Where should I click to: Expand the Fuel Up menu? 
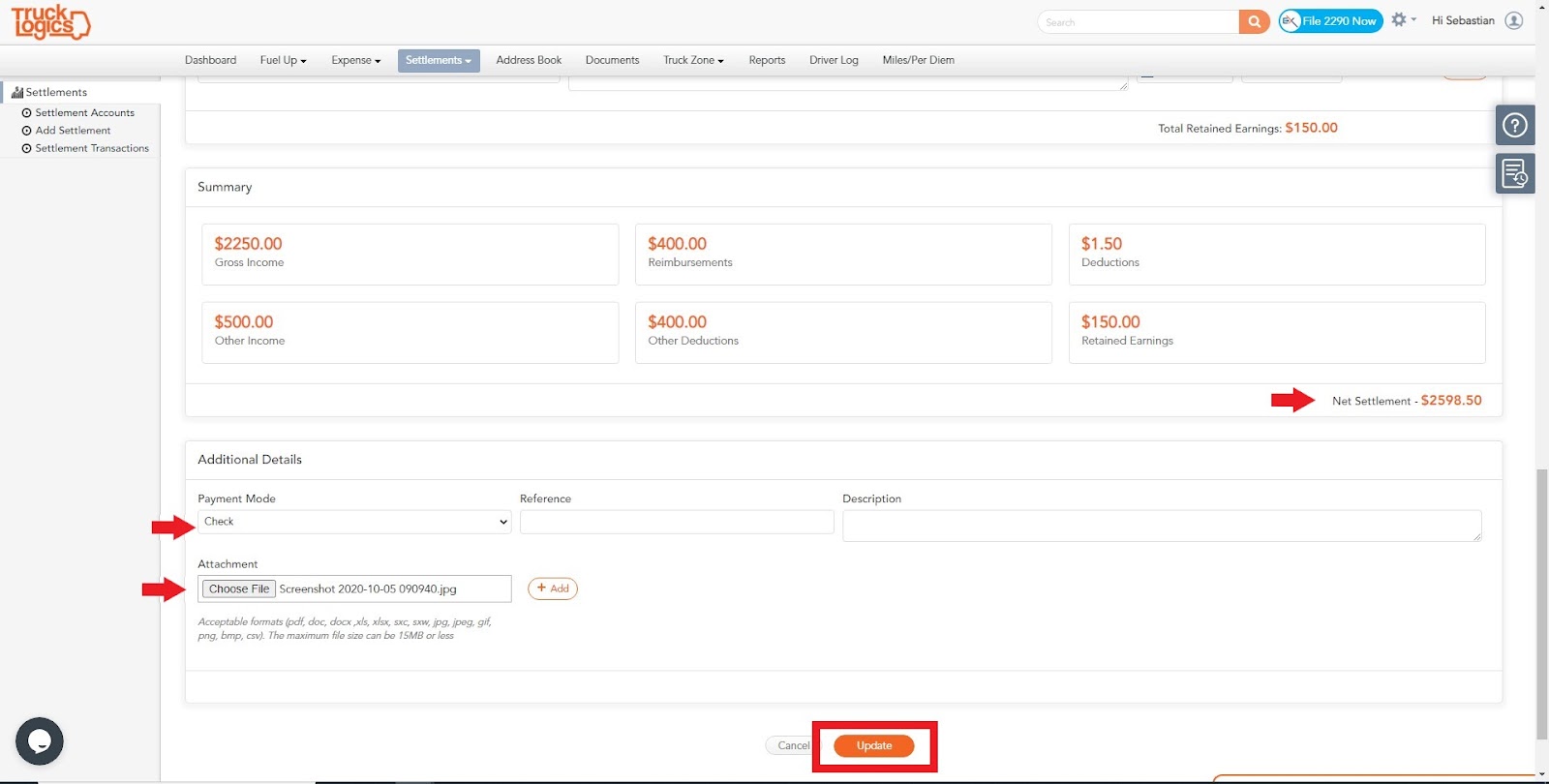click(284, 60)
